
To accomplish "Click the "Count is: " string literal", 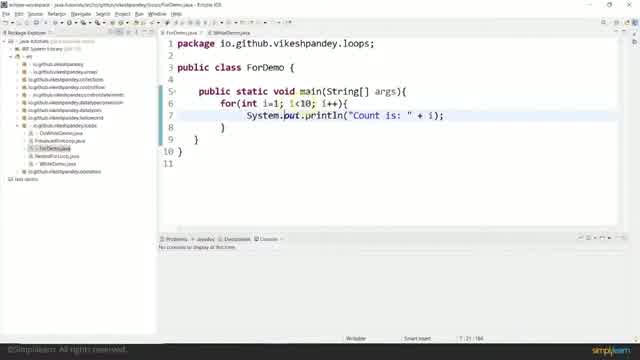I will (380, 116).
